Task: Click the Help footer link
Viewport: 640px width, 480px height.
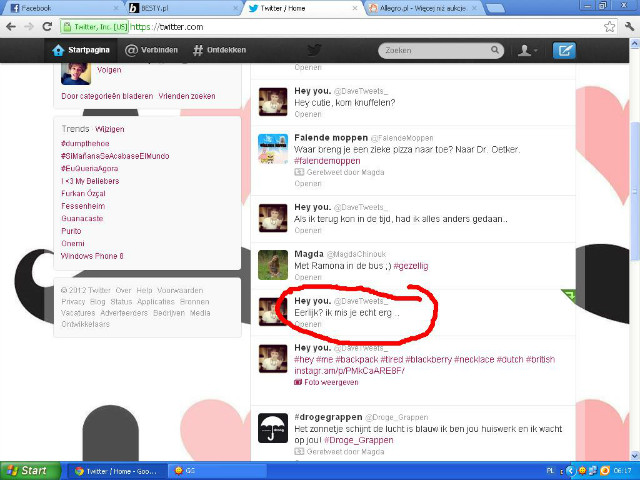Action: (144, 291)
